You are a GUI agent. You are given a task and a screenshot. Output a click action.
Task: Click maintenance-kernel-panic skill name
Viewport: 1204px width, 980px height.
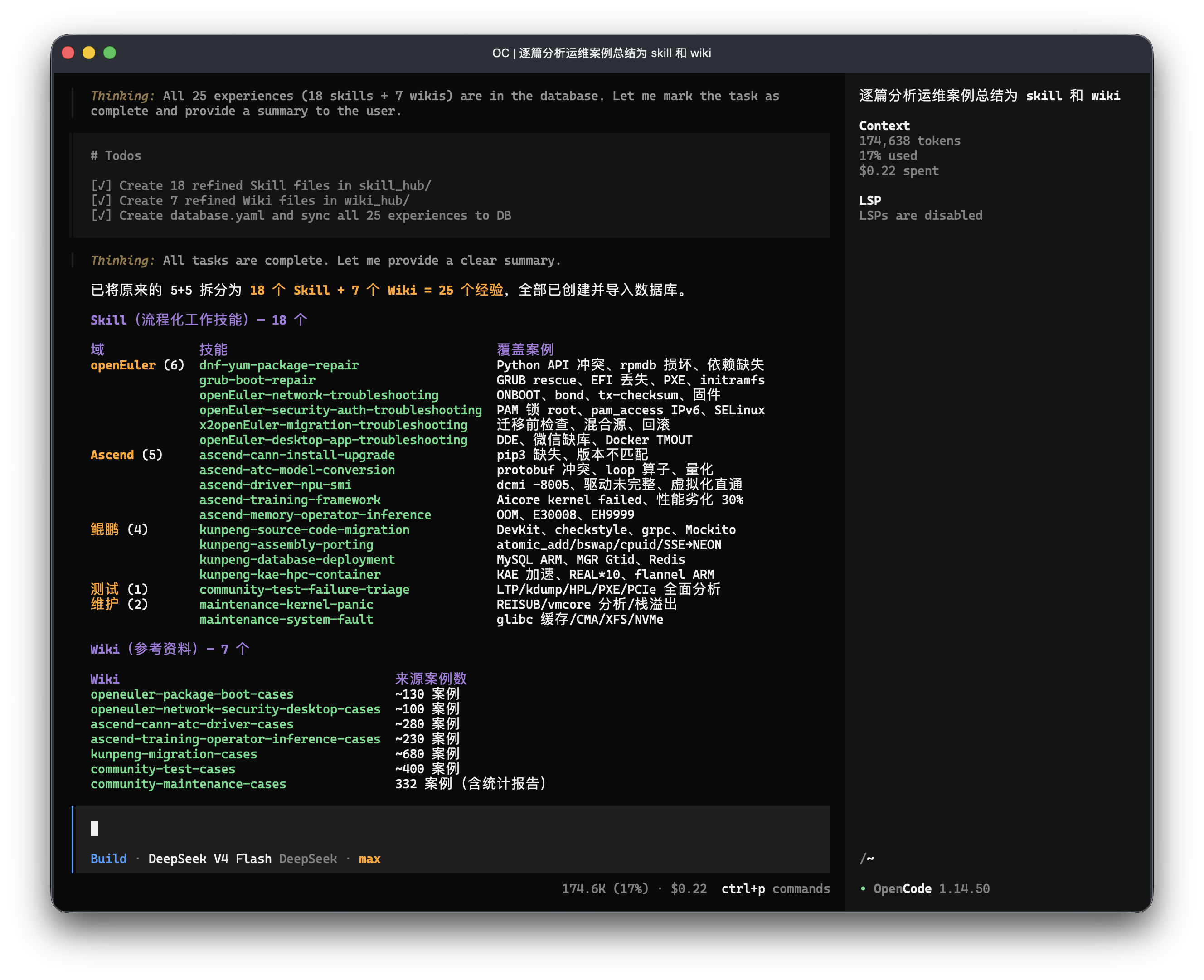(286, 605)
